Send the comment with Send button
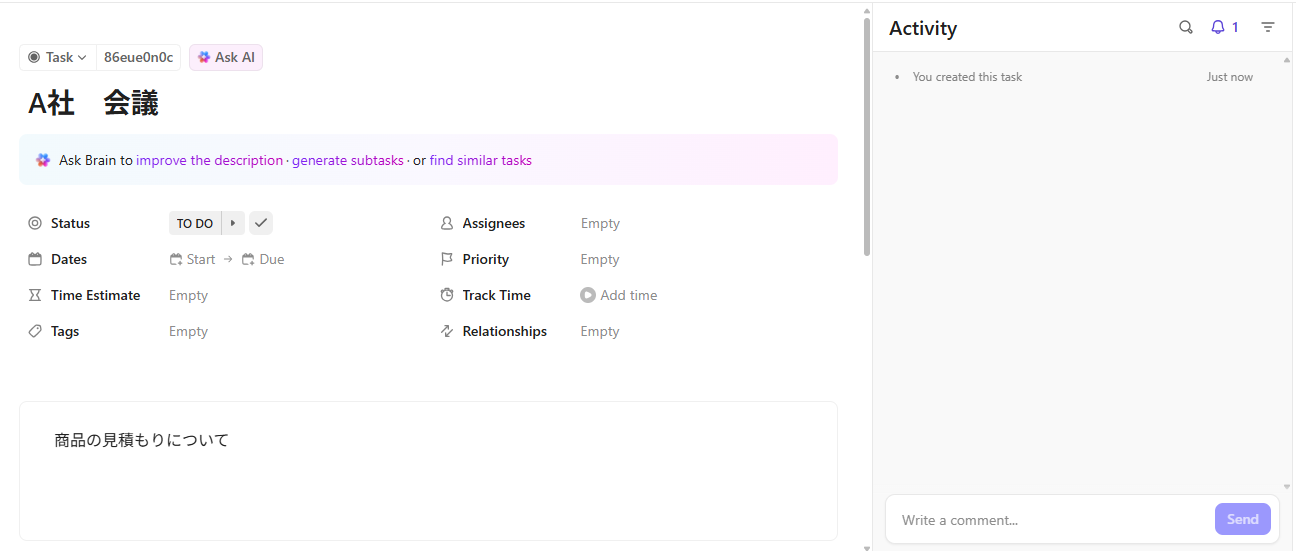 (x=1242, y=520)
